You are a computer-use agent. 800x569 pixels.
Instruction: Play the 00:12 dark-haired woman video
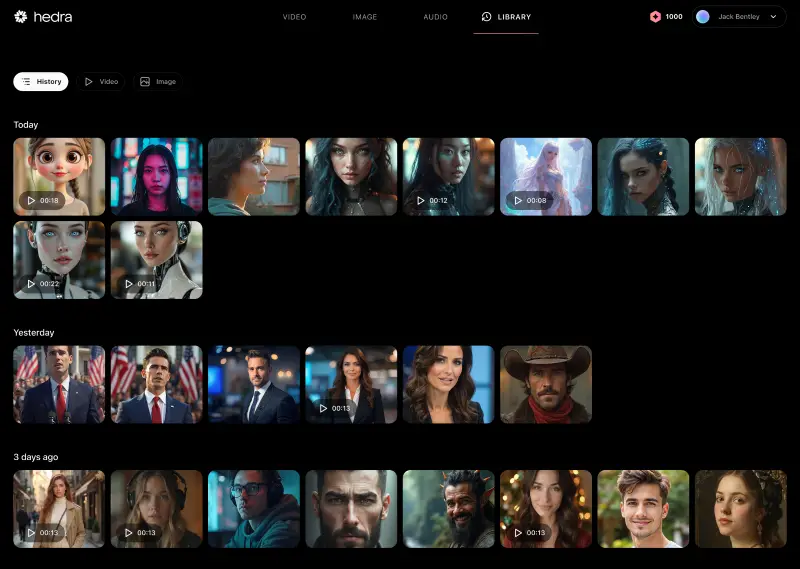[x=448, y=177]
